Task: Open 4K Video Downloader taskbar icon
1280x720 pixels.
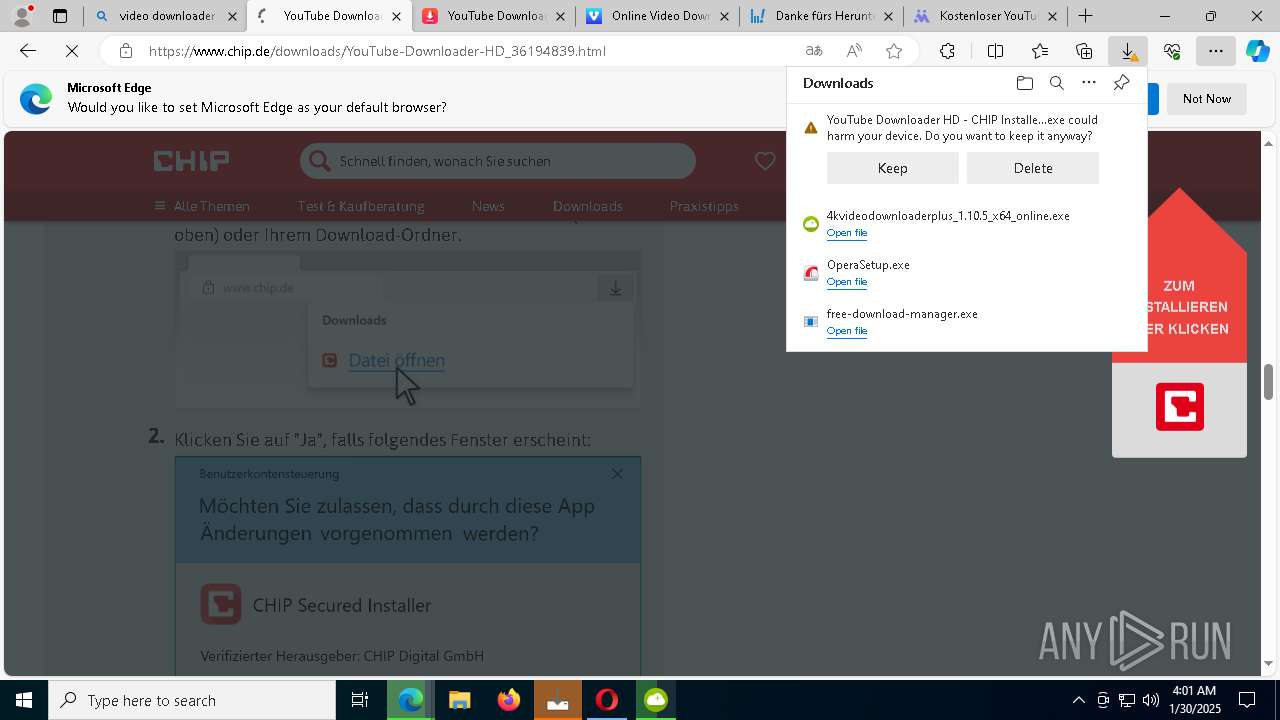Action: [656, 700]
